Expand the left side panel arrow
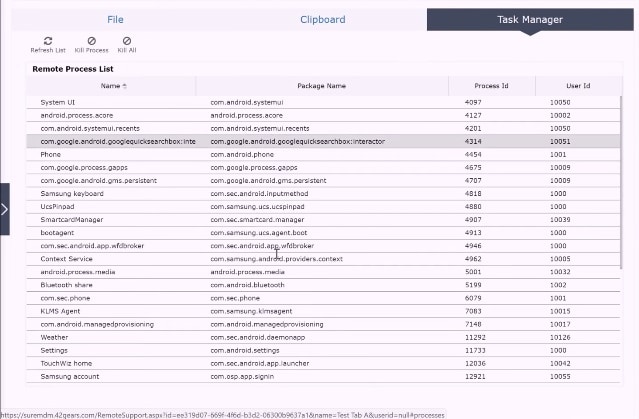The height and width of the screenshot is (419, 639). [5, 209]
